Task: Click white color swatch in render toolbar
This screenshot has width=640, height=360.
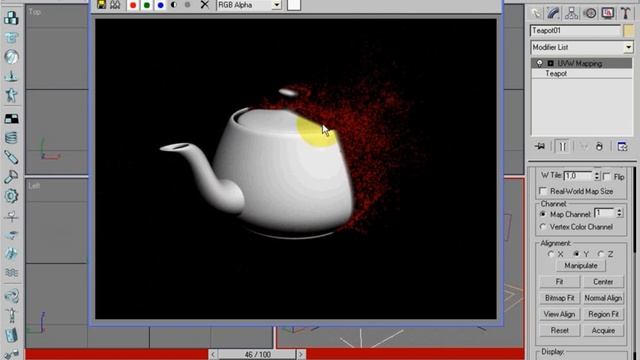Action: pyautogui.click(x=294, y=5)
